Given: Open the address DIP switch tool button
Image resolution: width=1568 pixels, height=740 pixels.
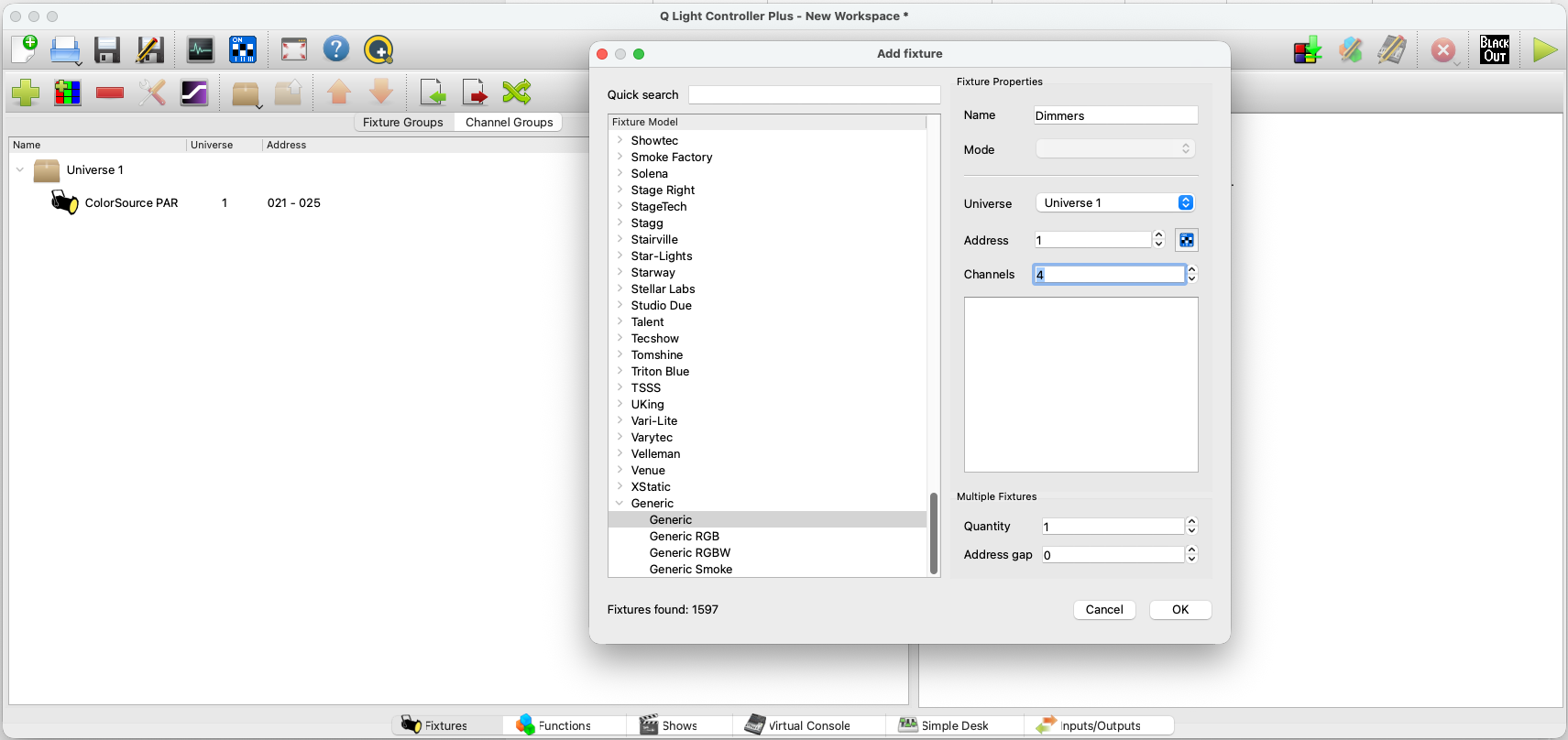Looking at the screenshot, I should (1186, 240).
